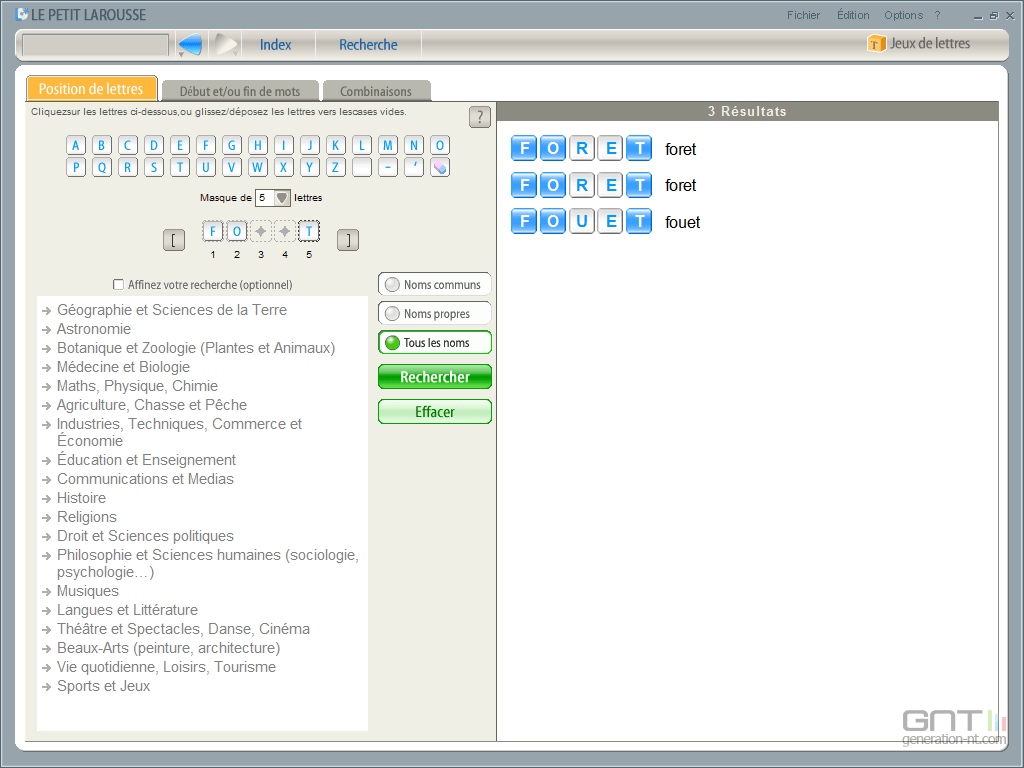
Task: Expand Langues et Littérature category
Action: pos(127,609)
